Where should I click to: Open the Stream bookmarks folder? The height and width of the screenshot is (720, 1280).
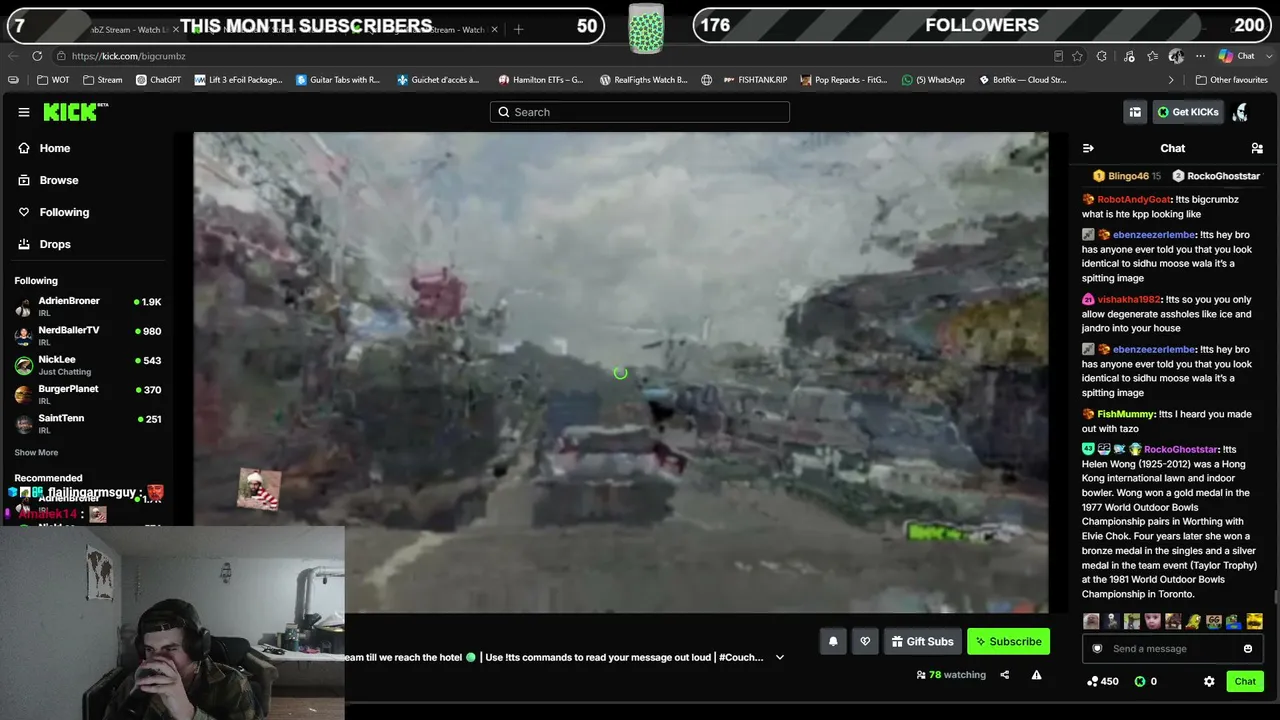pos(103,80)
